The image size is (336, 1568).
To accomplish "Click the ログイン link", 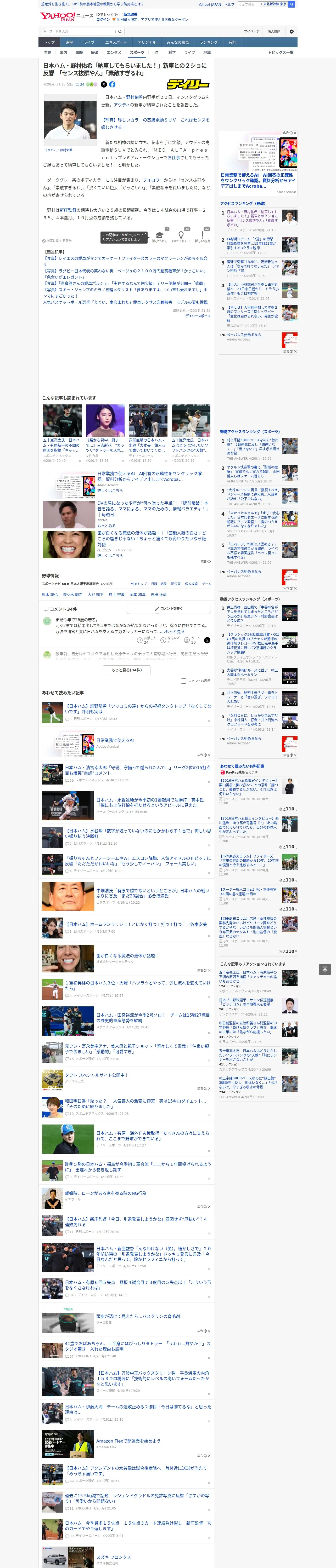I will [103, 20].
